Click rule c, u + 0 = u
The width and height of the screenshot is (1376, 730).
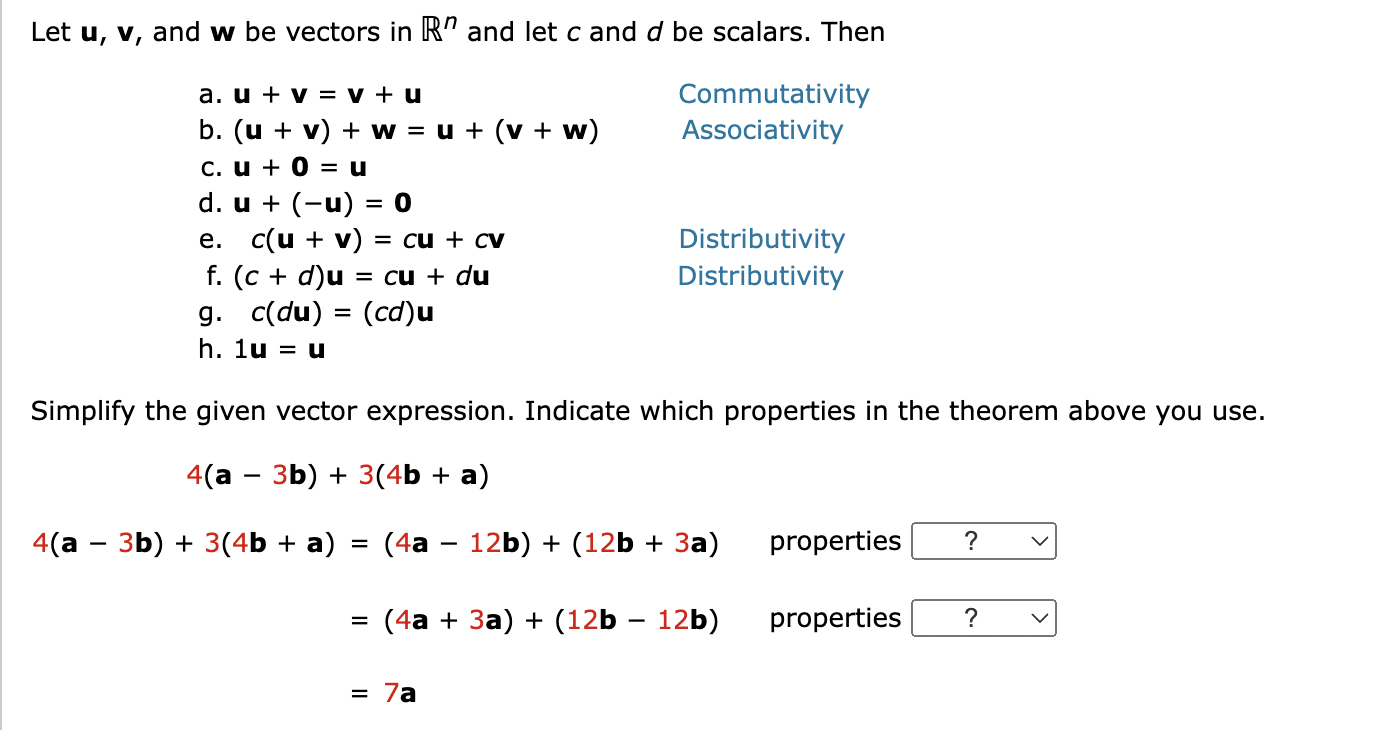pos(283,167)
